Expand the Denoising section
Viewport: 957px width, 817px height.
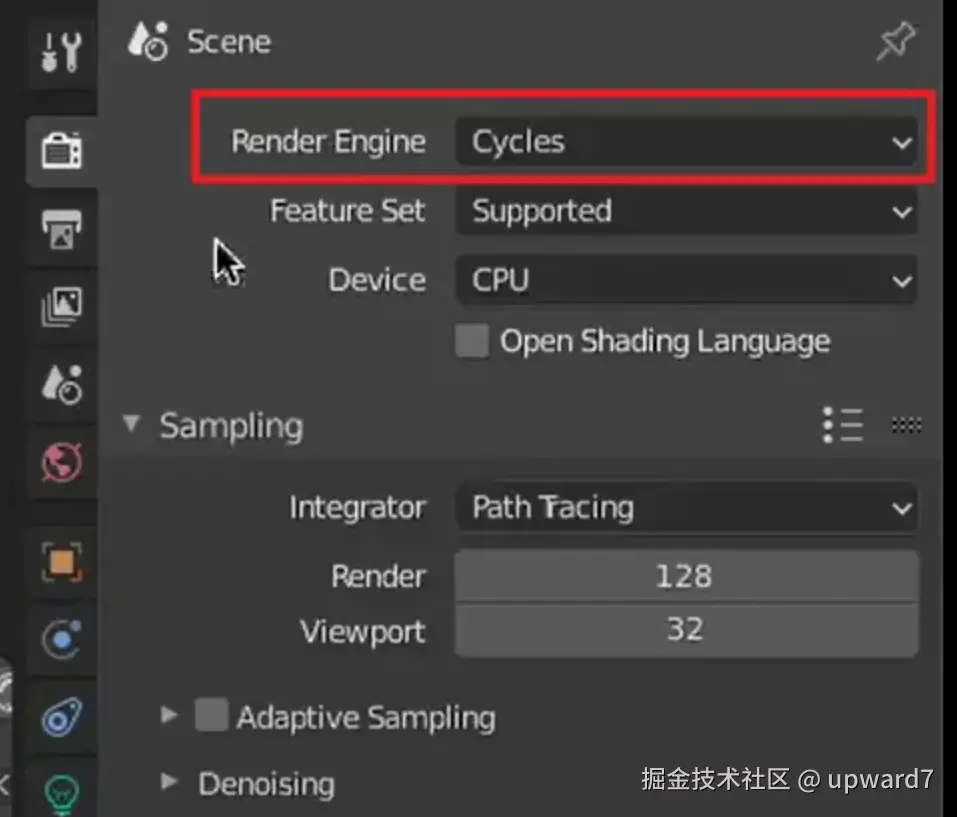[x=170, y=782]
